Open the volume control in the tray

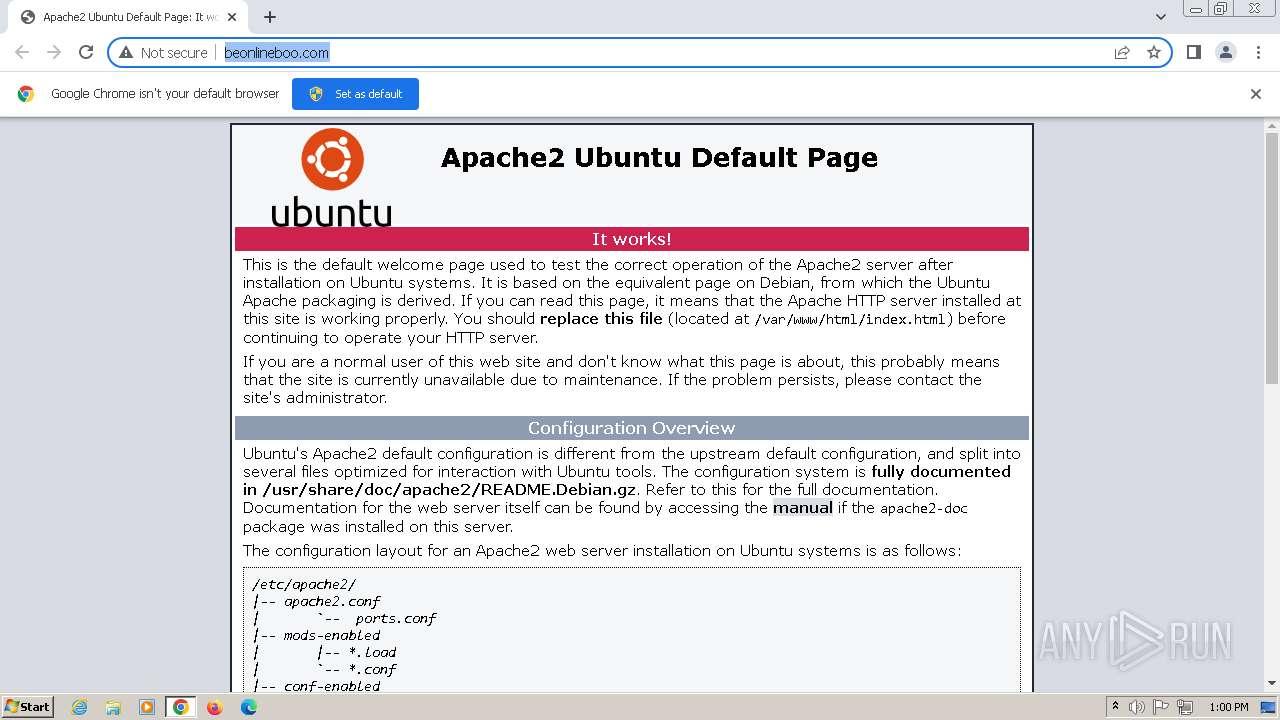[x=1138, y=707]
